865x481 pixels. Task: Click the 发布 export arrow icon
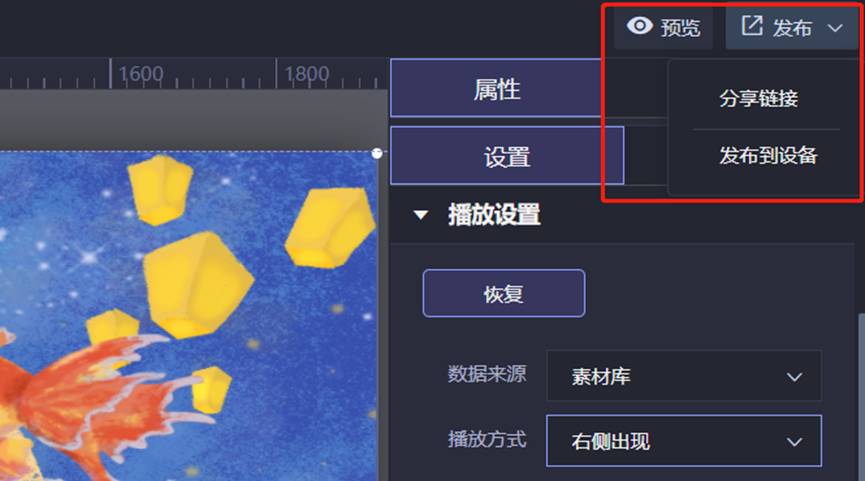[752, 25]
